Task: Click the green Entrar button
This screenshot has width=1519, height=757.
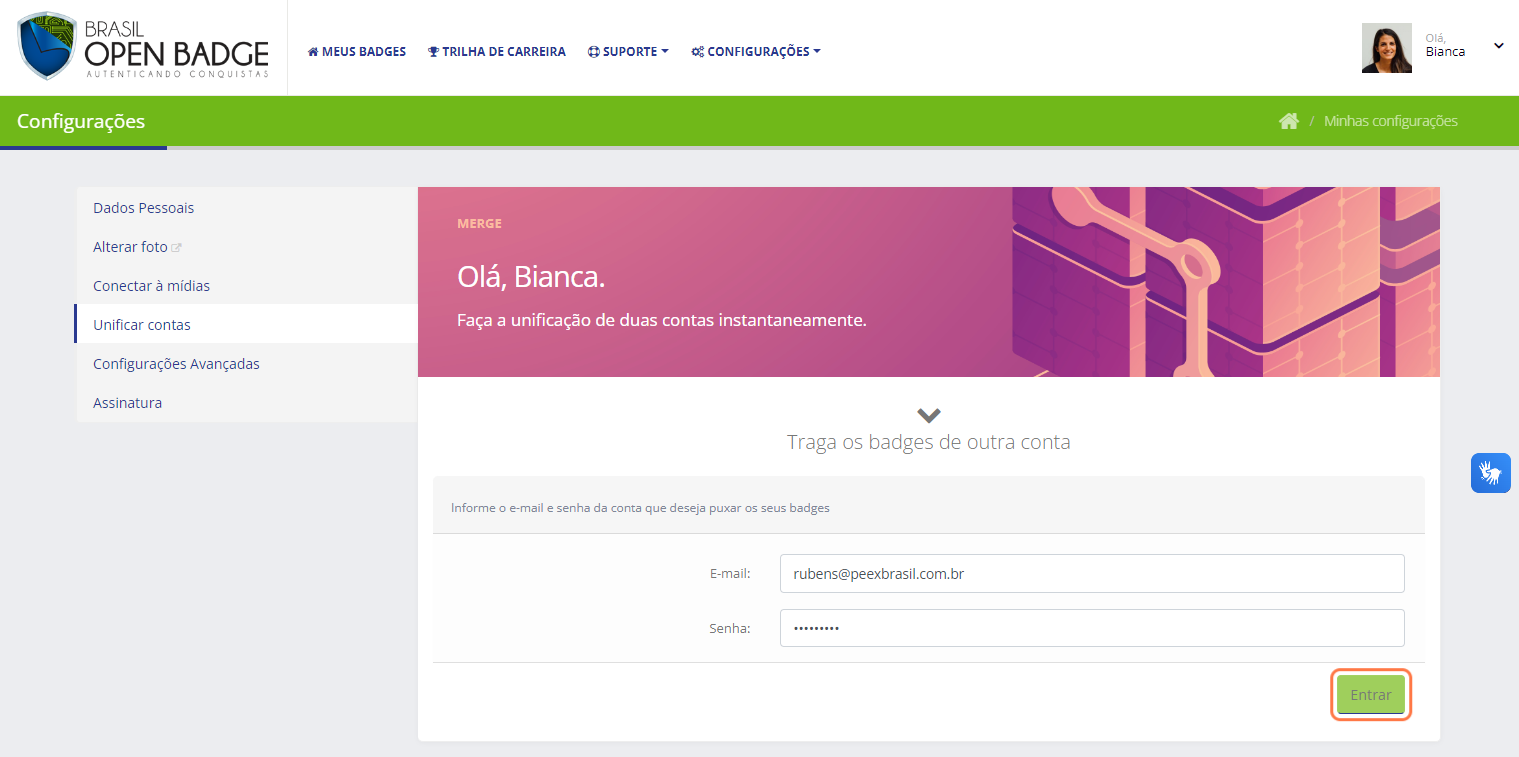Action: (x=1371, y=695)
